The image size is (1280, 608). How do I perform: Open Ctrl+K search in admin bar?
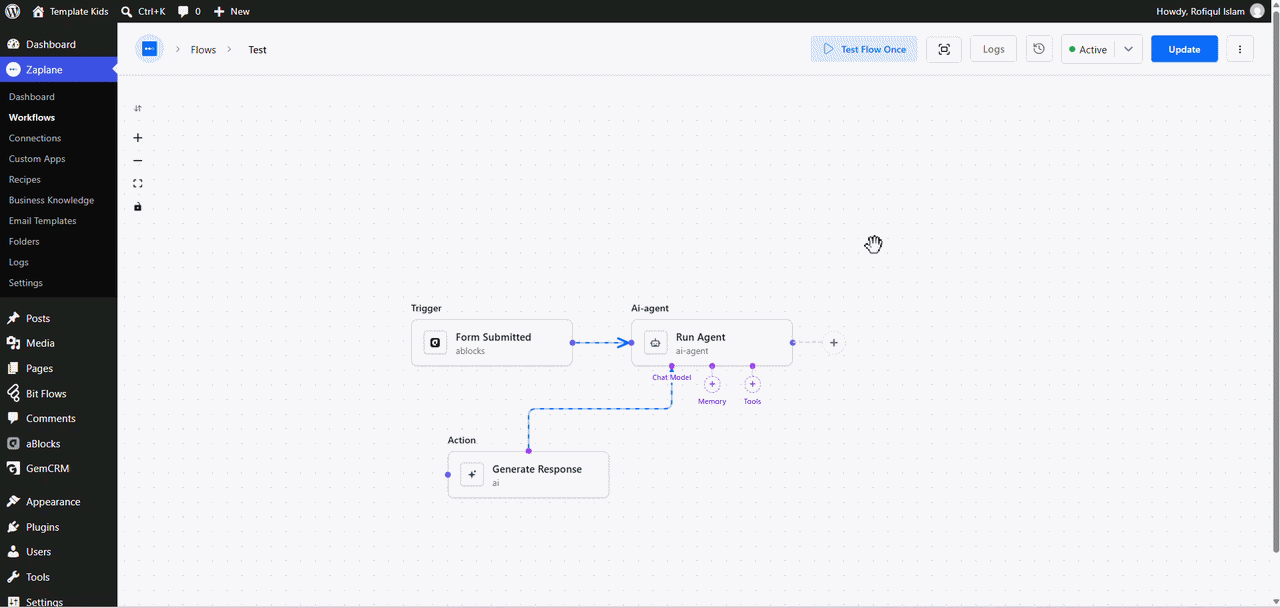click(143, 11)
